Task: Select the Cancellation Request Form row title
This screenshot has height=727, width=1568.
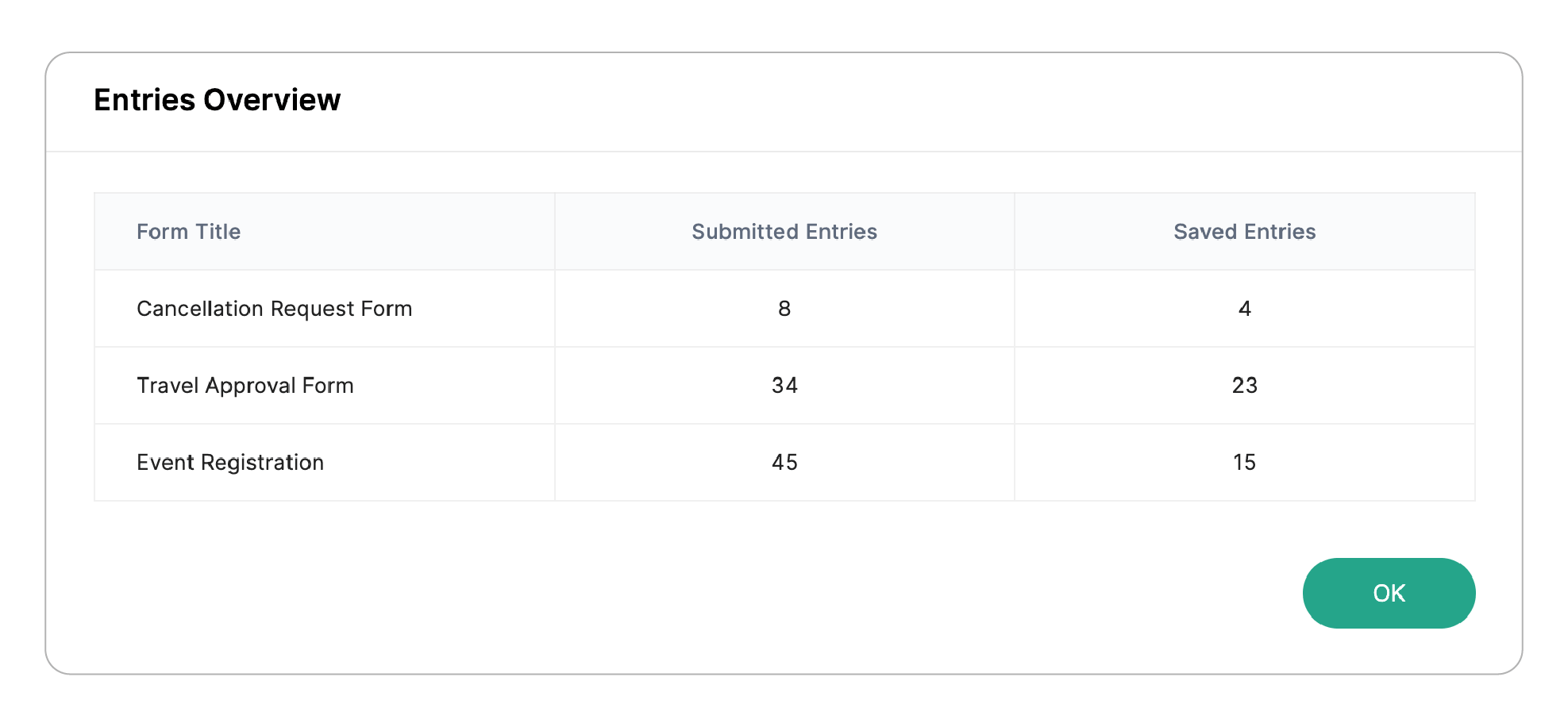Action: tap(274, 309)
